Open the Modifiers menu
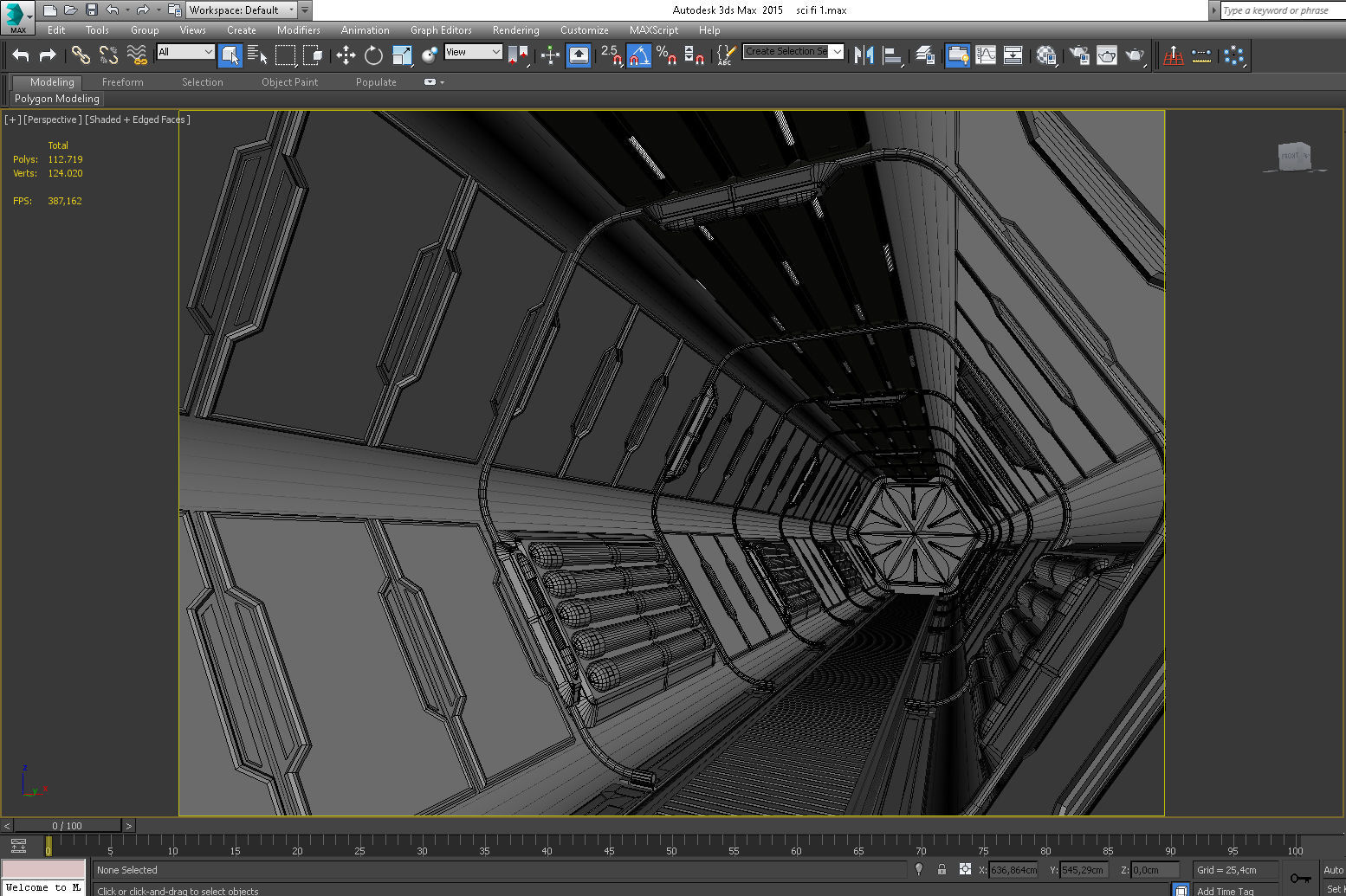The width and height of the screenshot is (1346, 896). (x=298, y=30)
